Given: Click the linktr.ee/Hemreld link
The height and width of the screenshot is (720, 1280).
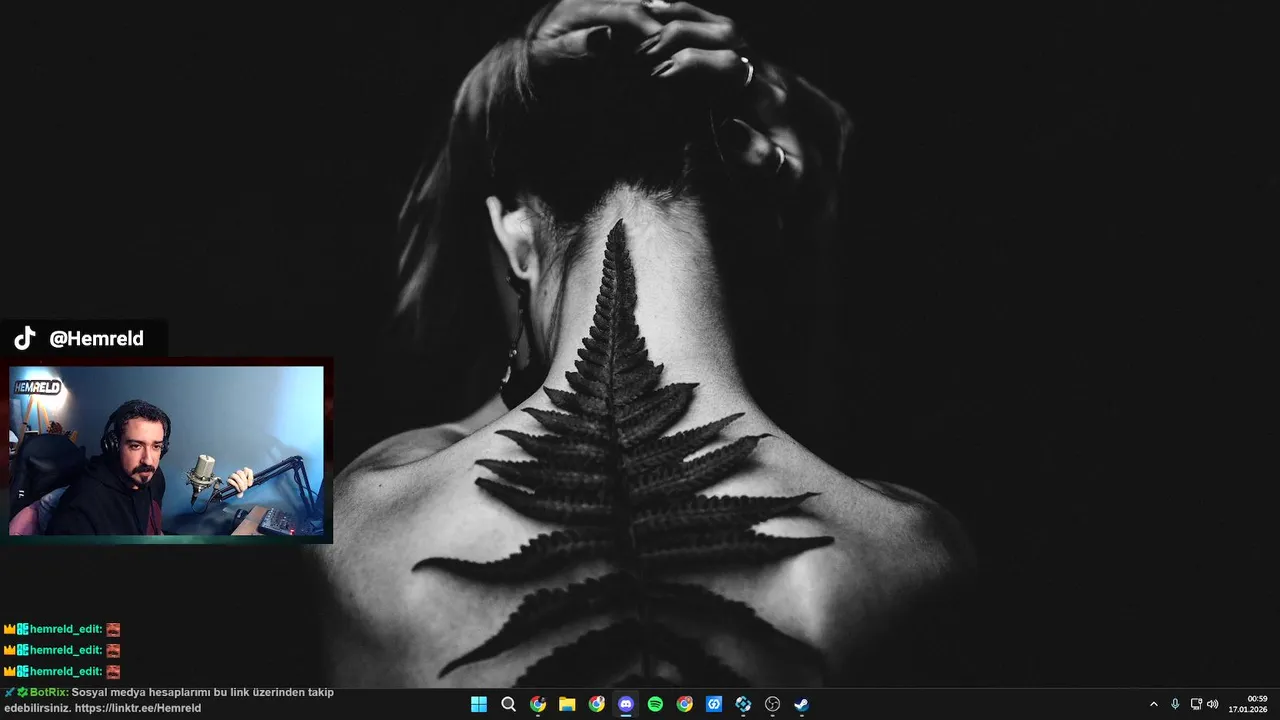Looking at the screenshot, I should (x=138, y=708).
